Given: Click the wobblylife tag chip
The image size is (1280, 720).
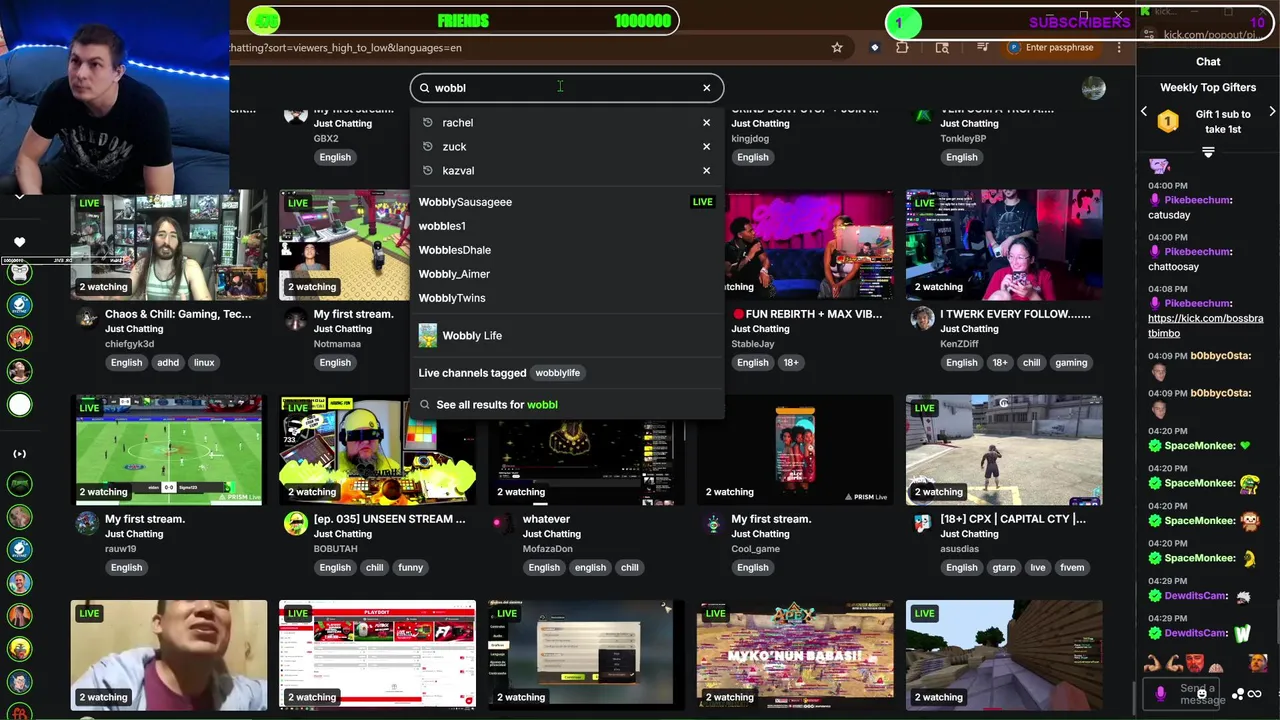Looking at the screenshot, I should point(557,373).
